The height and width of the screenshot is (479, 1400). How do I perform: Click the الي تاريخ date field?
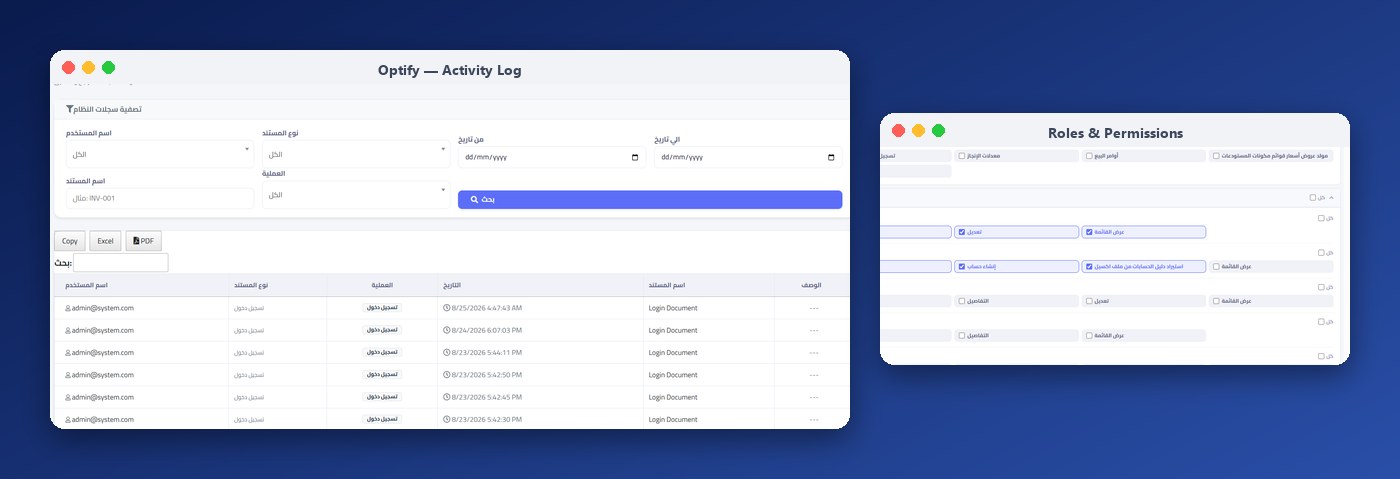(748, 158)
